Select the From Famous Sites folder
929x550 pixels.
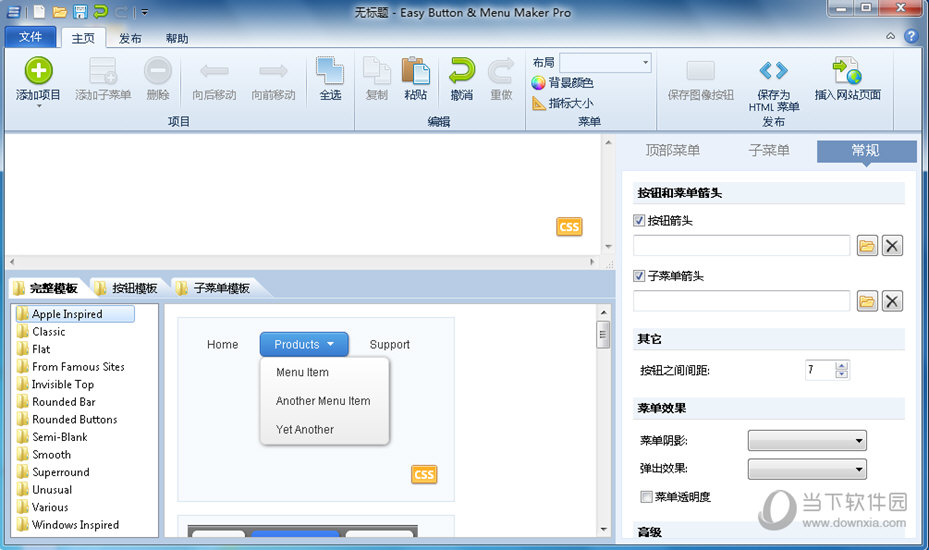click(71, 366)
